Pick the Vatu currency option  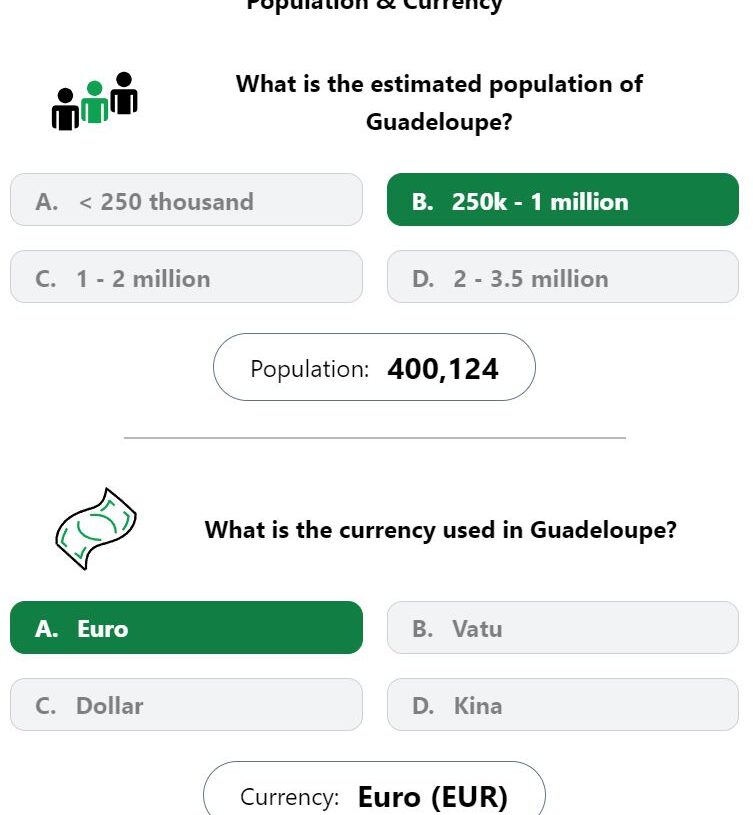click(563, 627)
